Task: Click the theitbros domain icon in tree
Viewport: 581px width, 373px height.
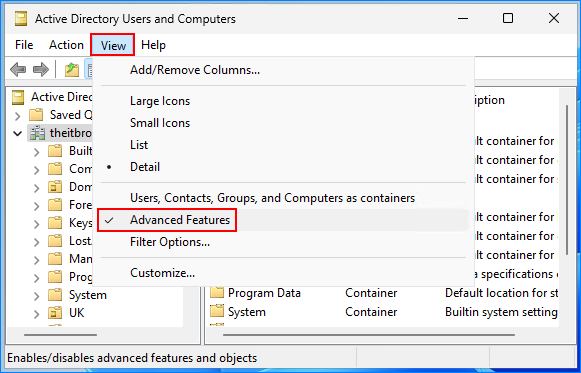Action: click(x=37, y=133)
